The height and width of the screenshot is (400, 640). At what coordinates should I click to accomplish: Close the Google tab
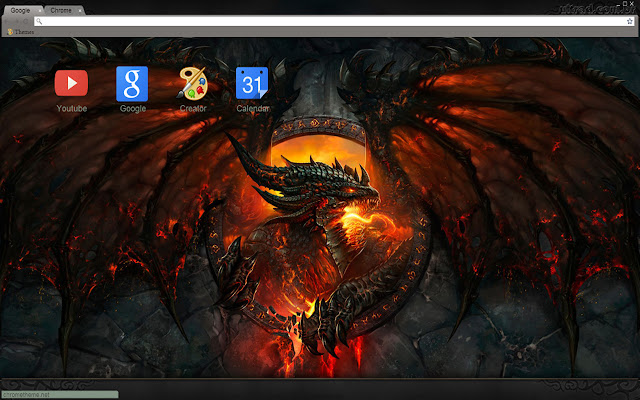(x=40, y=11)
